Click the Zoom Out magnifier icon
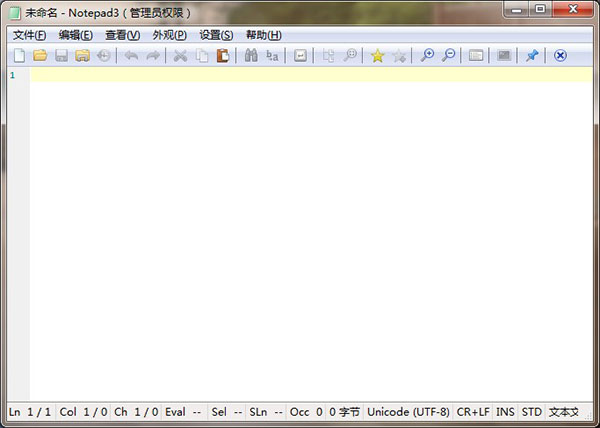Viewport: 600px width, 428px height. click(449, 56)
